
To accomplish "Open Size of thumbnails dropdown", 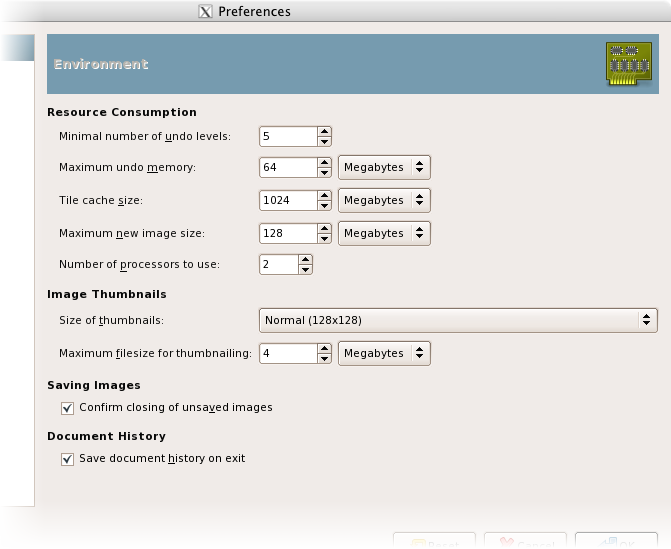I will point(458,320).
